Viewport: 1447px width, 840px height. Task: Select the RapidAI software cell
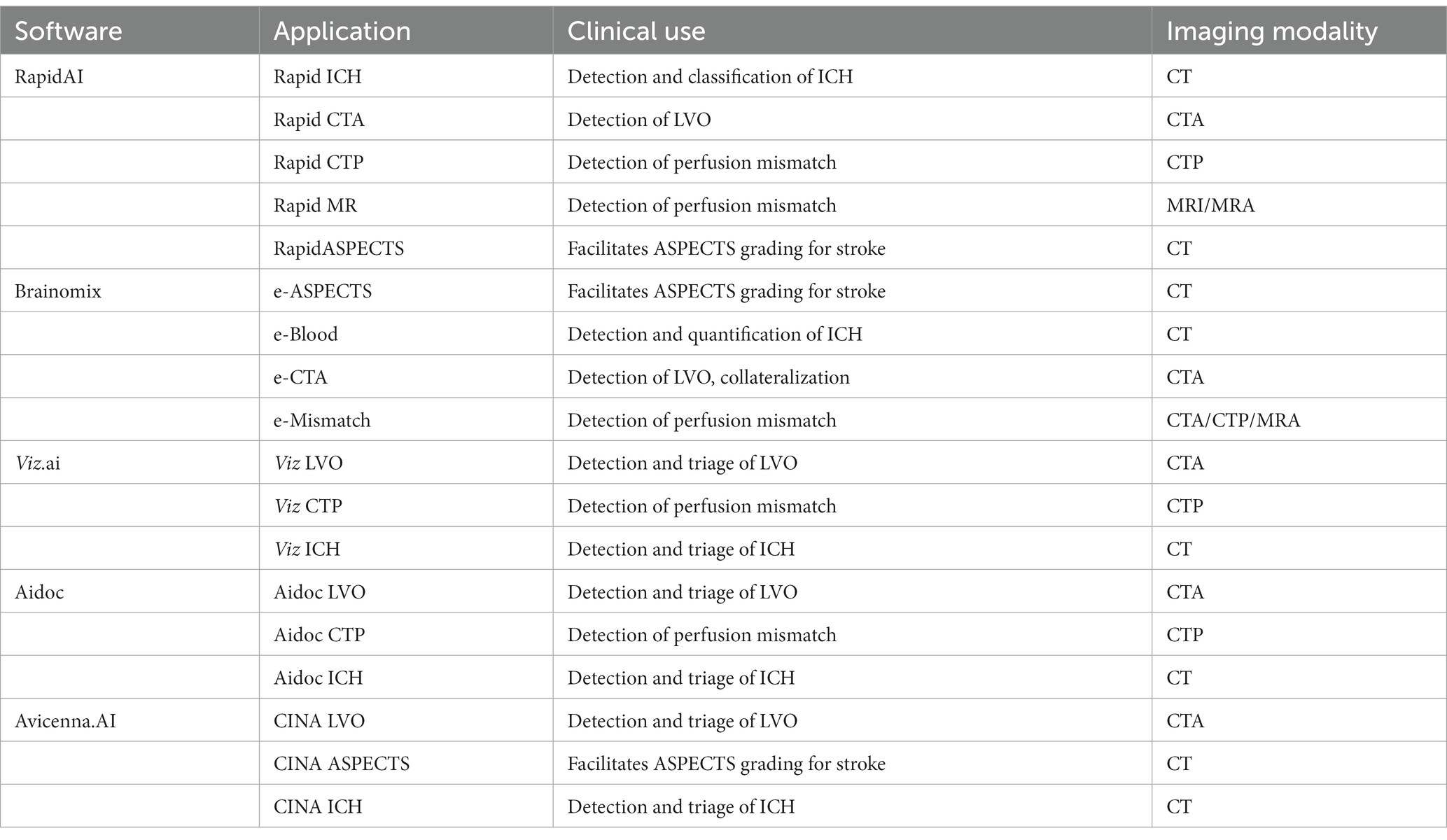[130, 76]
